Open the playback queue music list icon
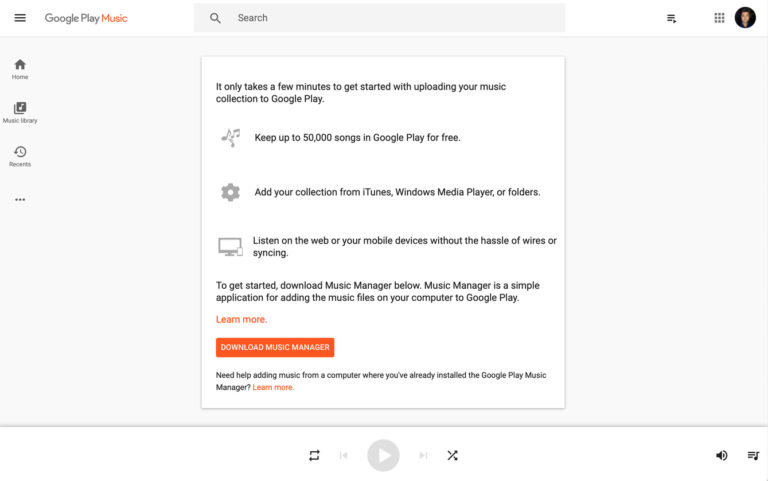Viewport: 768px width, 481px height. 753,456
